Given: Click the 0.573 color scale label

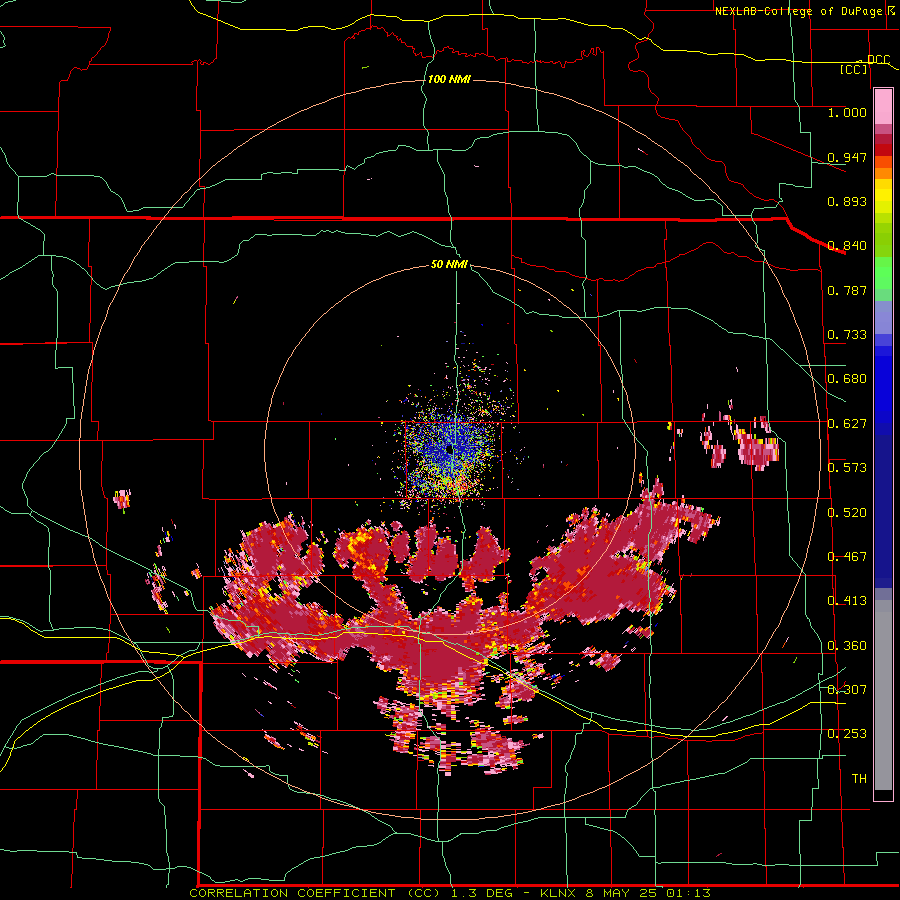Looking at the screenshot, I should [x=847, y=468].
